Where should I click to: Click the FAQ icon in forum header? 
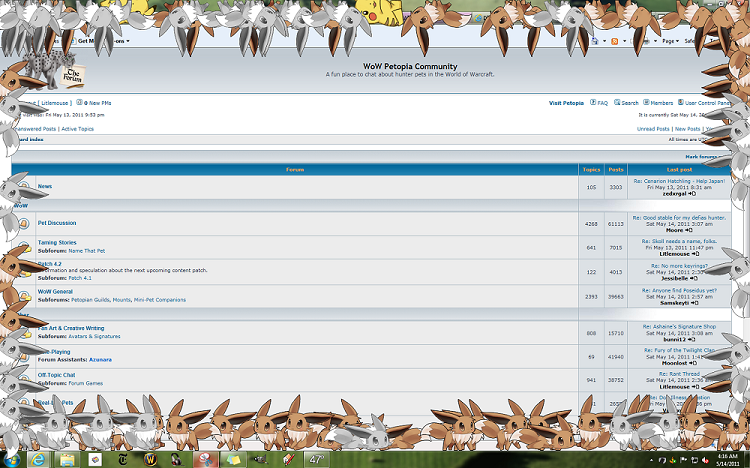[x=593, y=102]
